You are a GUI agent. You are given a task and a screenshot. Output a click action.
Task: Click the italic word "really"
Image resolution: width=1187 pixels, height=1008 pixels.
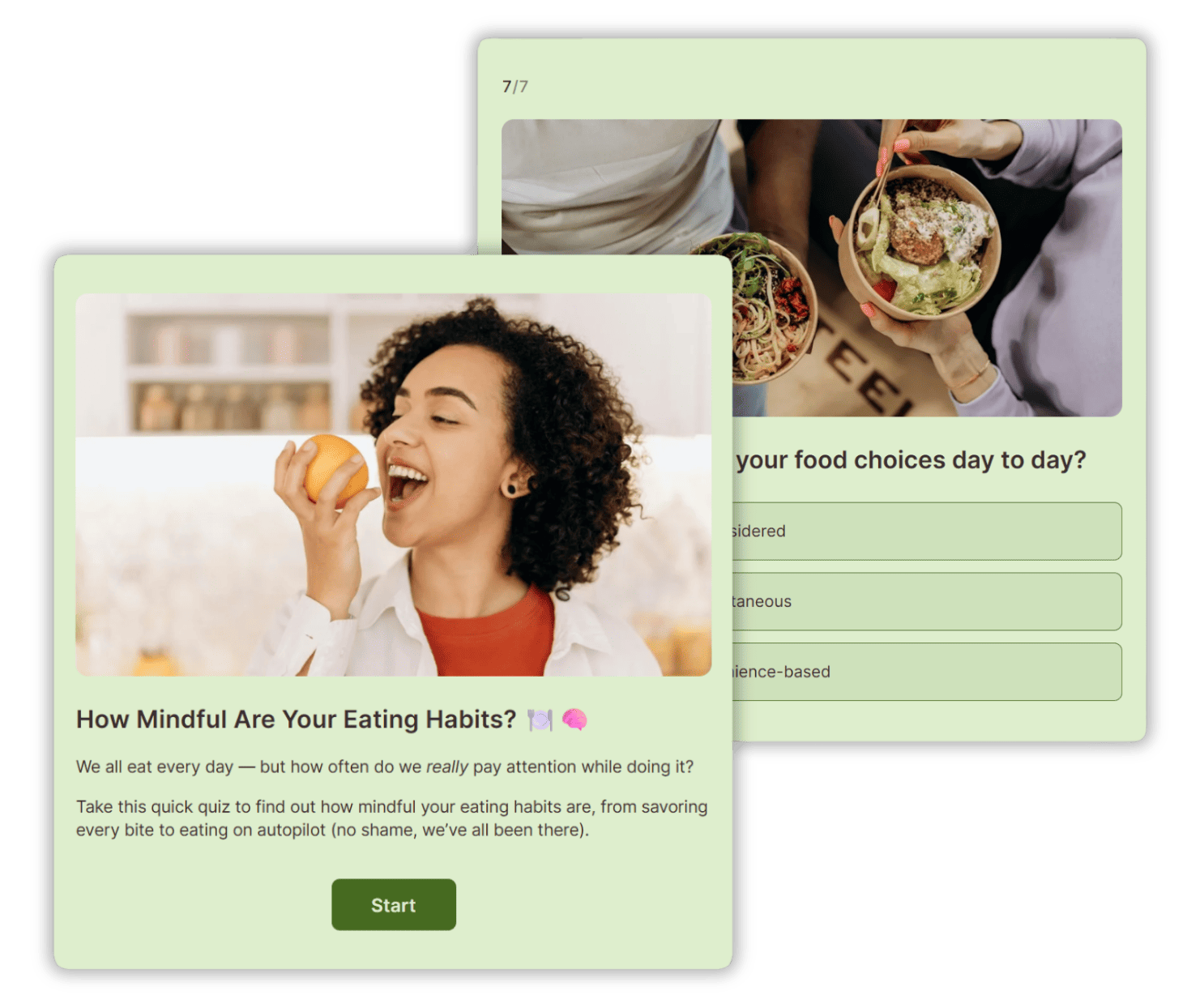(447, 767)
